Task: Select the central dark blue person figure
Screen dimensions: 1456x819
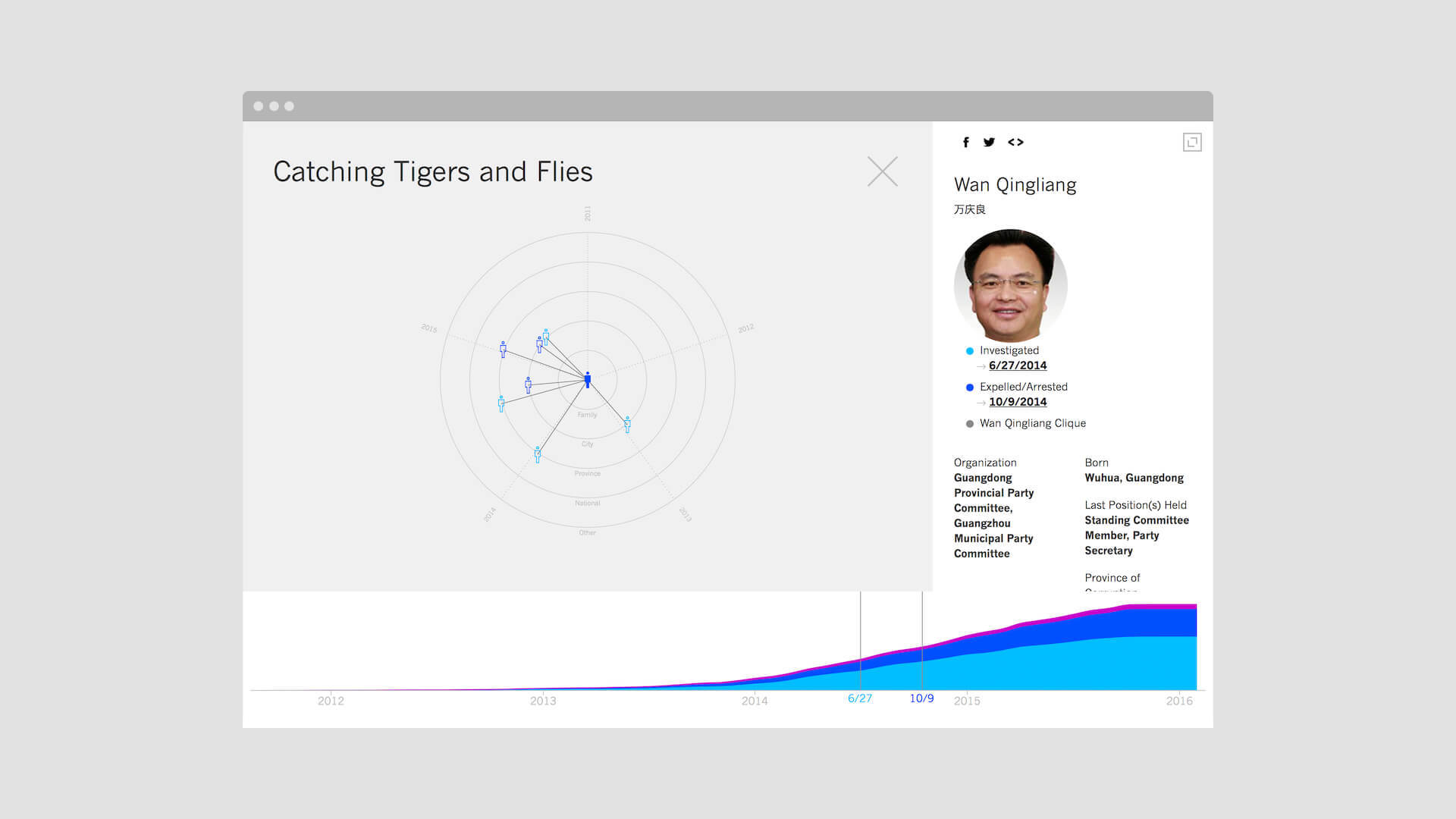Action: click(x=587, y=379)
